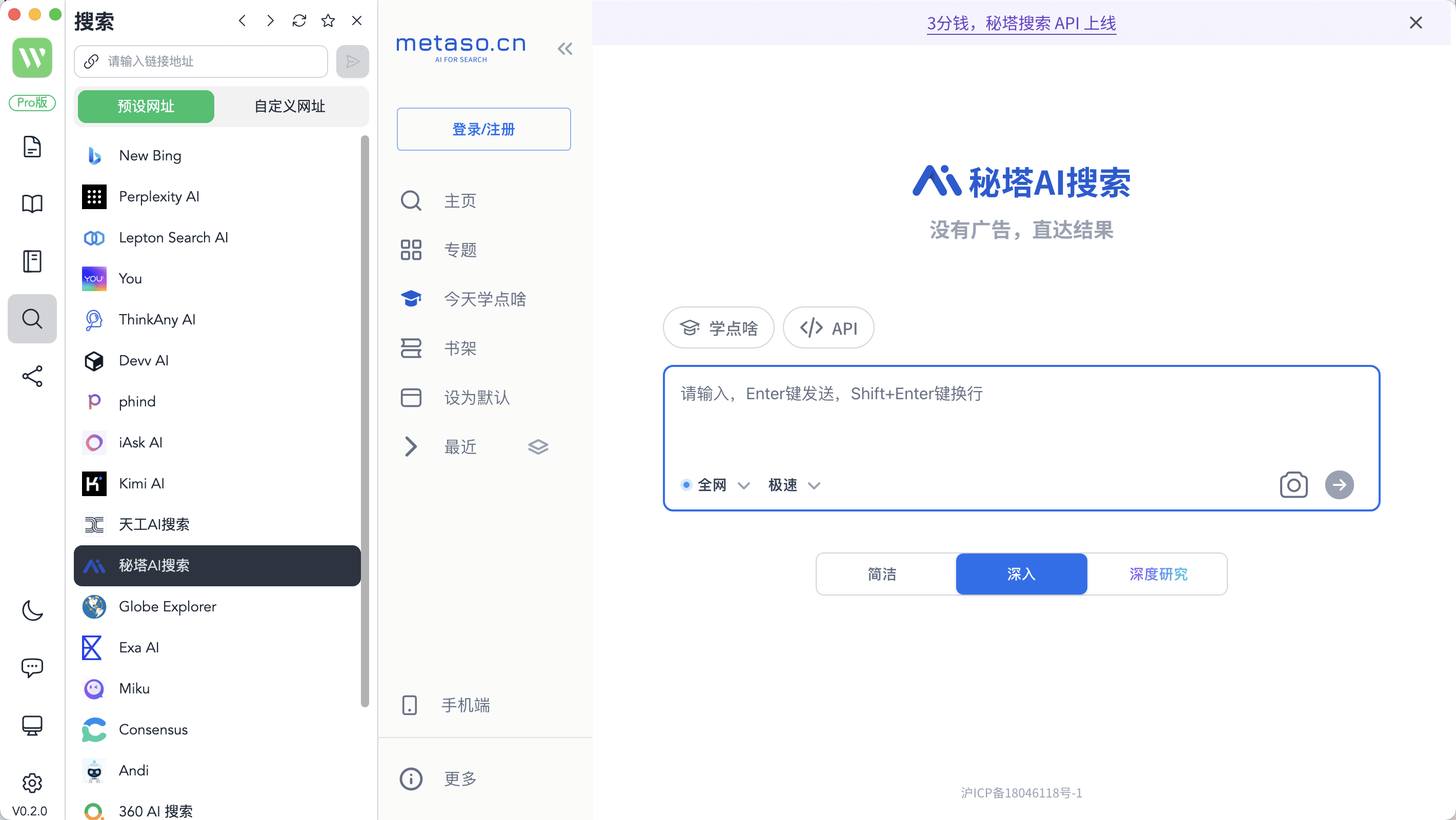Select ThinkAny AI in the list
The image size is (1456, 820).
(217, 320)
